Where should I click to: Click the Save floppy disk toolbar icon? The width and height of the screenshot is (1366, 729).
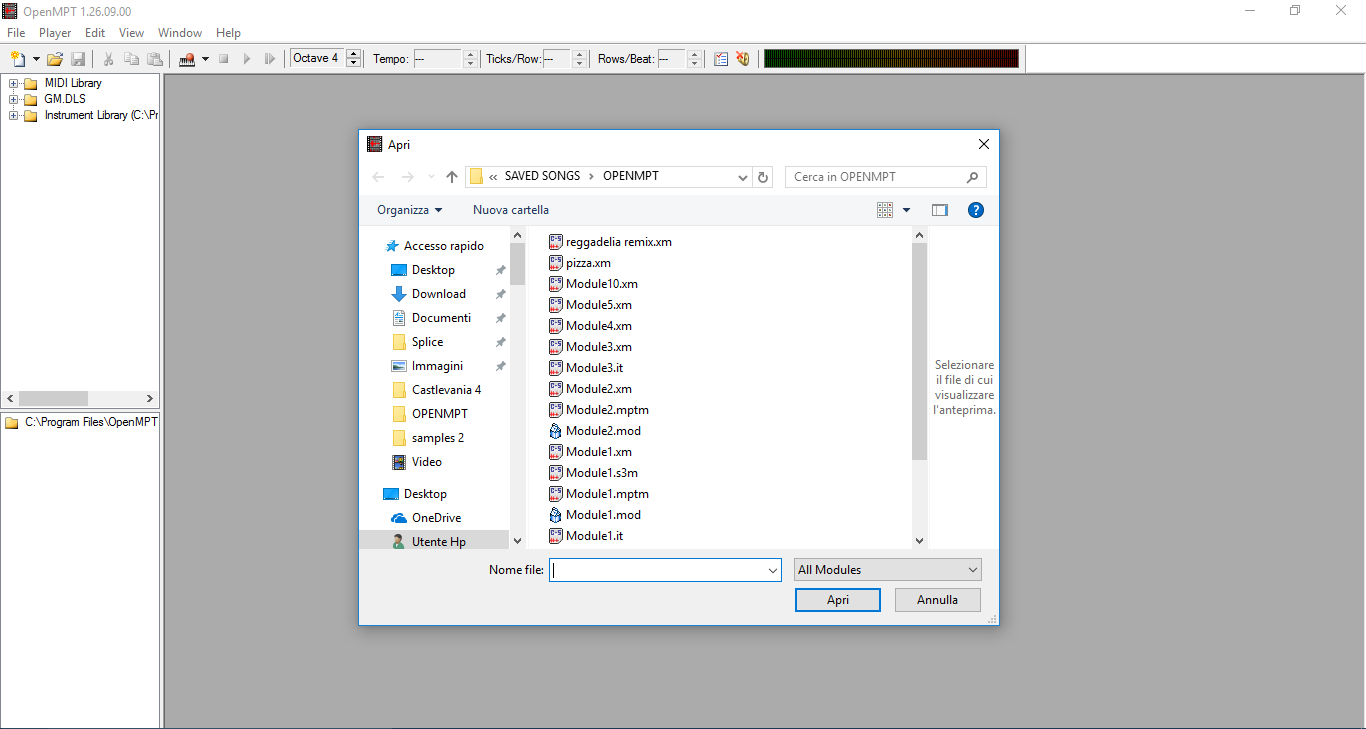pos(77,59)
